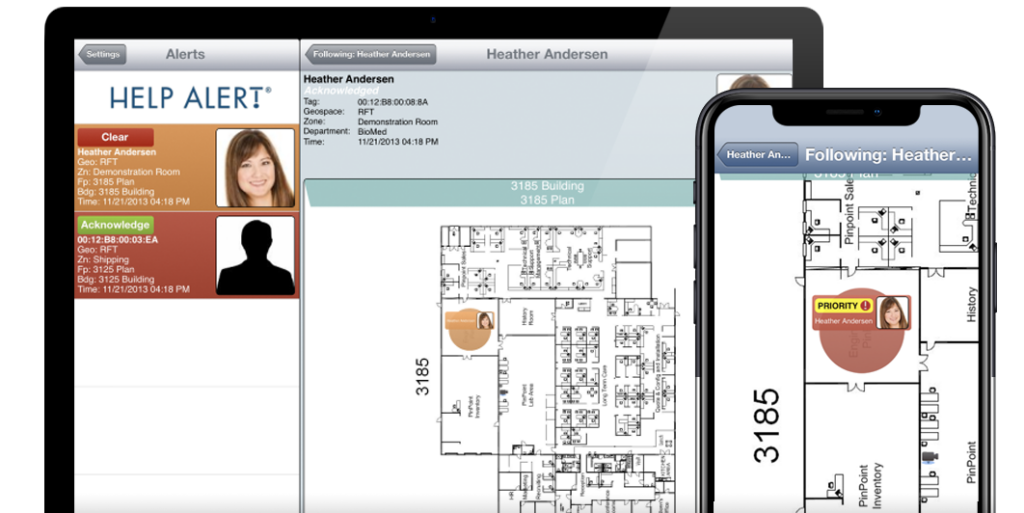Tap the Heather Andersen title in tablet header
Viewport: 1024px width, 513px height.
click(x=547, y=54)
